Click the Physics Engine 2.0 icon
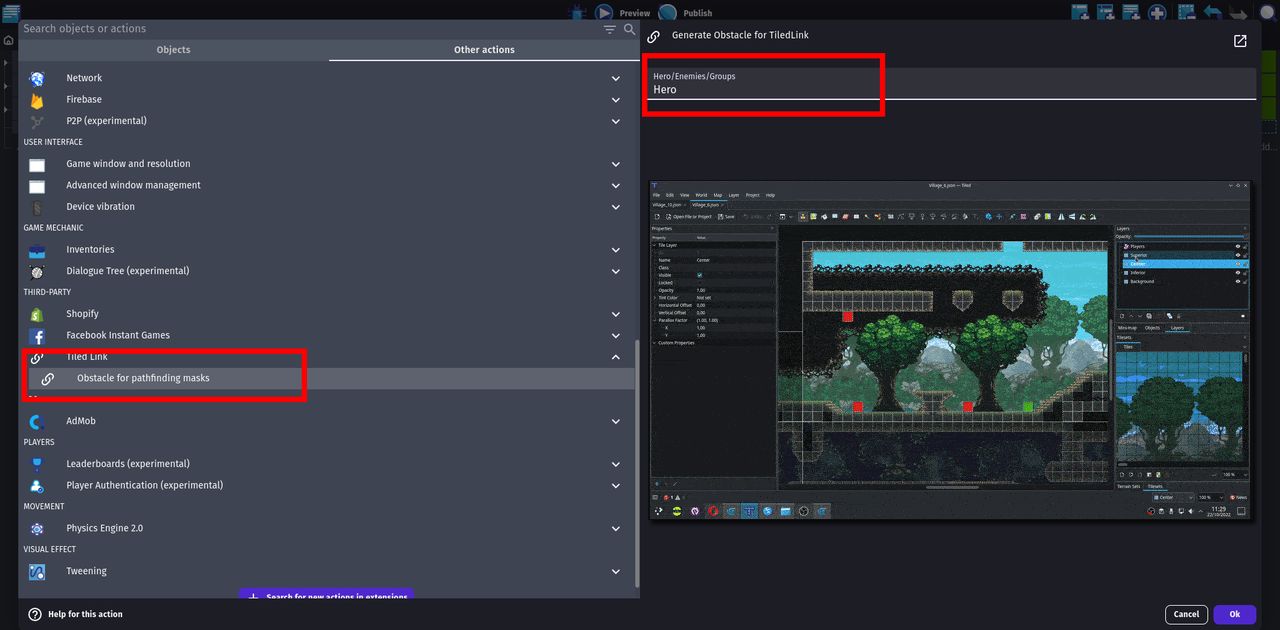1280x630 pixels. 37,529
